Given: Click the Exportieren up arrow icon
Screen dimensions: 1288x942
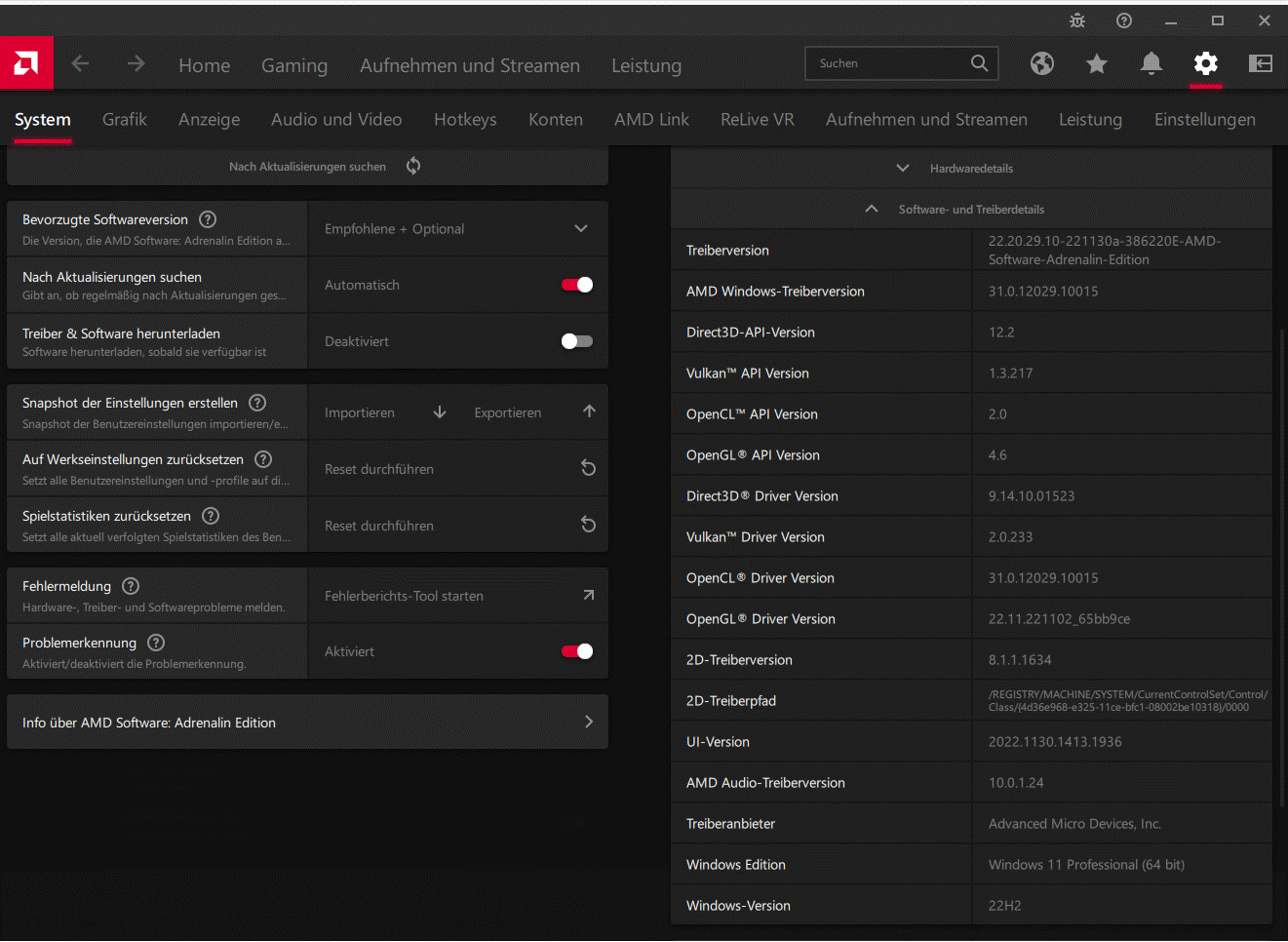Looking at the screenshot, I should click(x=589, y=412).
